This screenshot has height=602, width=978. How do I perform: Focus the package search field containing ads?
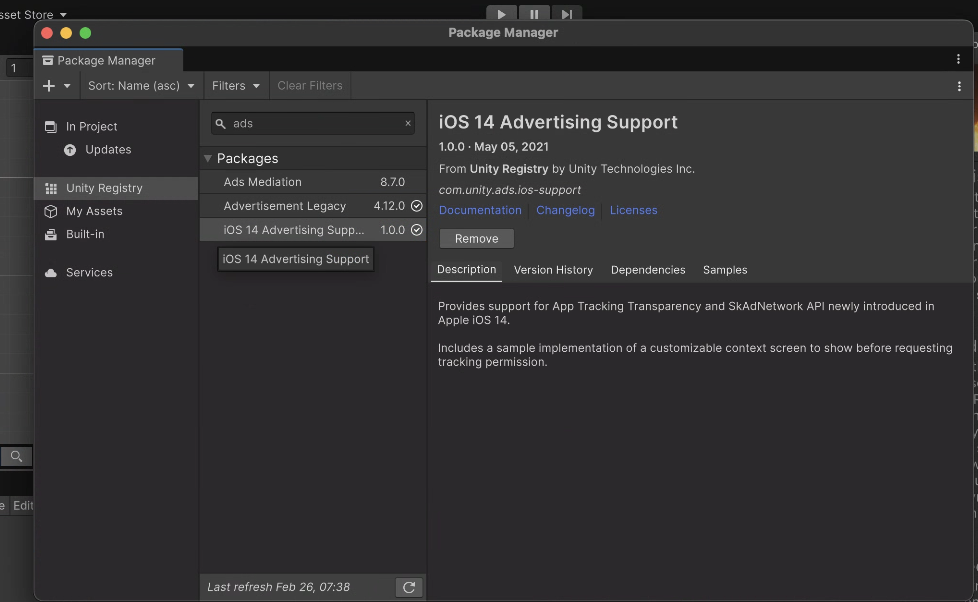312,124
